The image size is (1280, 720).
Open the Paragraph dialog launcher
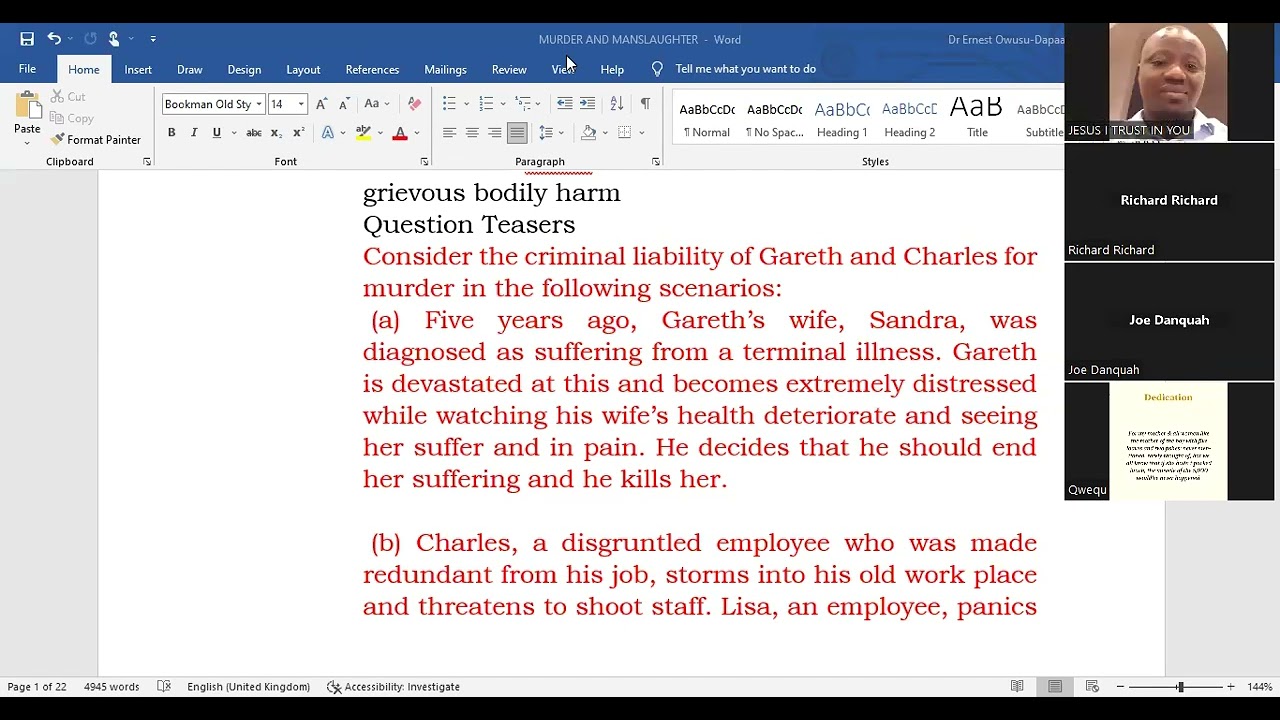(x=656, y=162)
